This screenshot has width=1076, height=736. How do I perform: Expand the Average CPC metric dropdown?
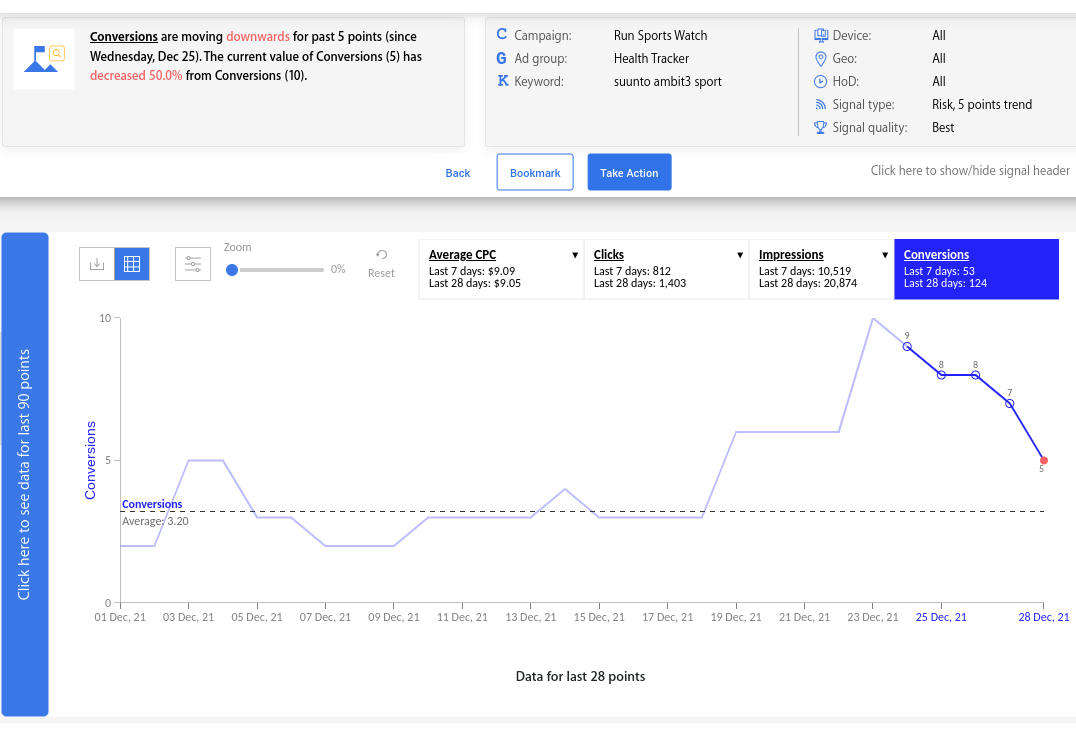pos(575,255)
